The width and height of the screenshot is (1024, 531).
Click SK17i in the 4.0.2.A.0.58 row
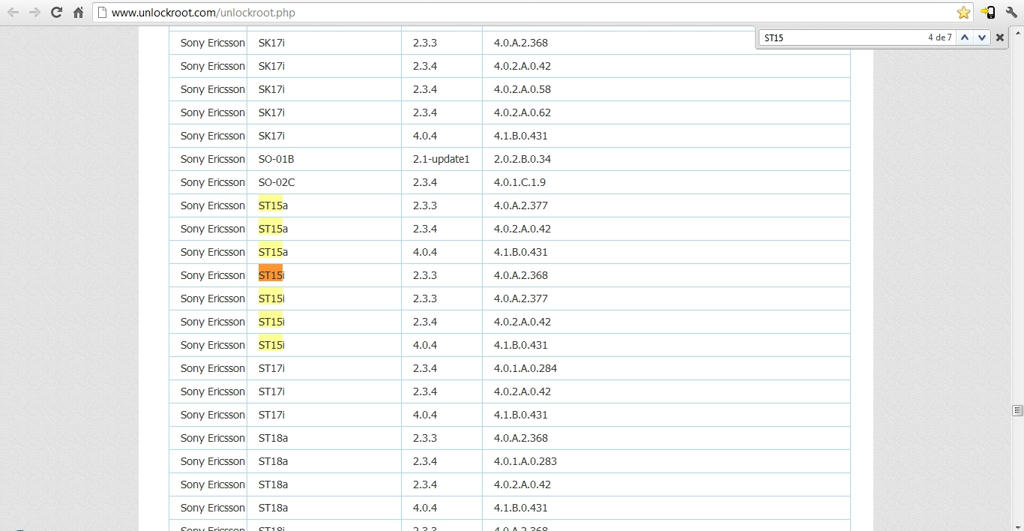tap(271, 89)
